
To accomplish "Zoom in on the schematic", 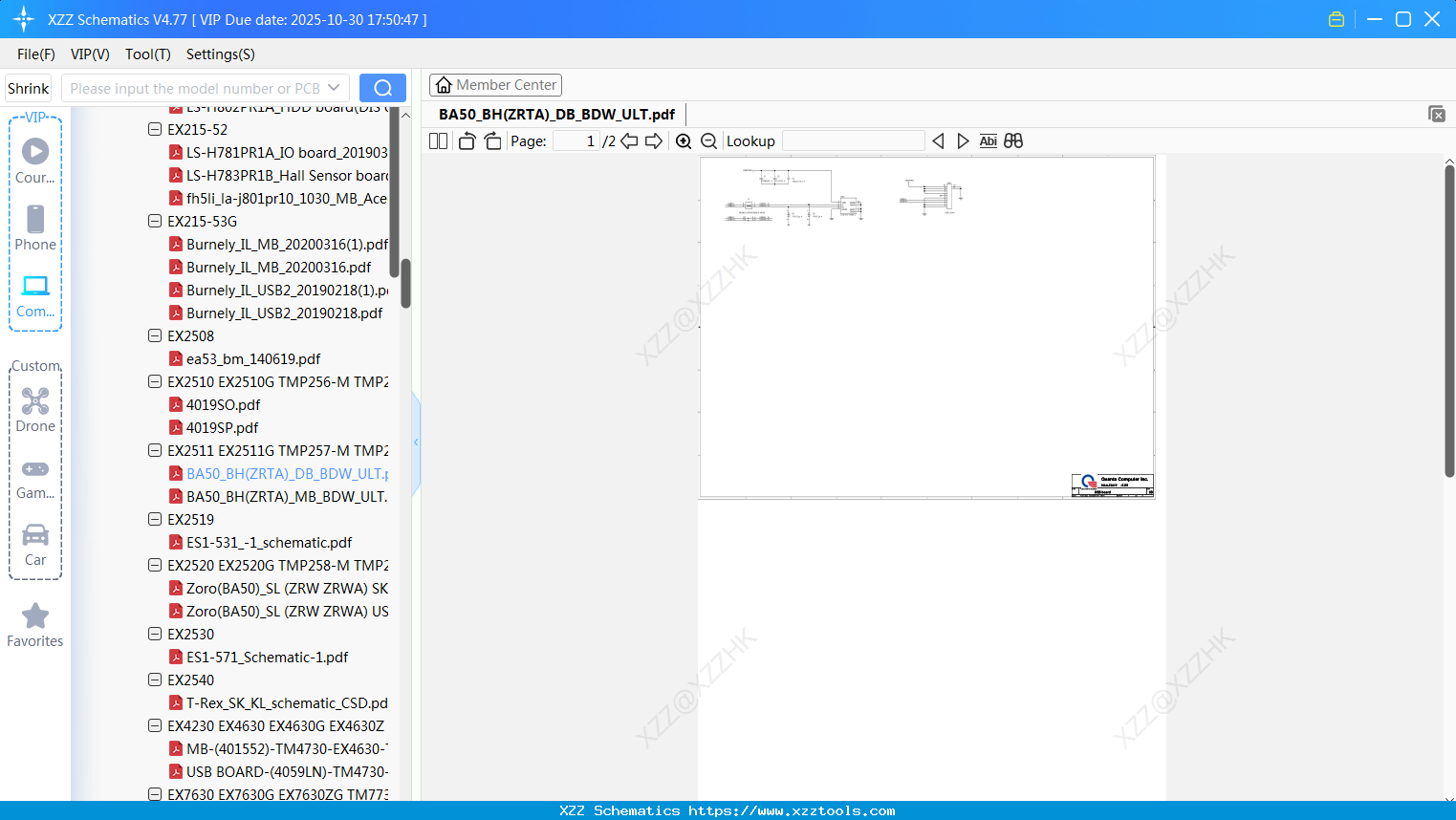I will (684, 141).
